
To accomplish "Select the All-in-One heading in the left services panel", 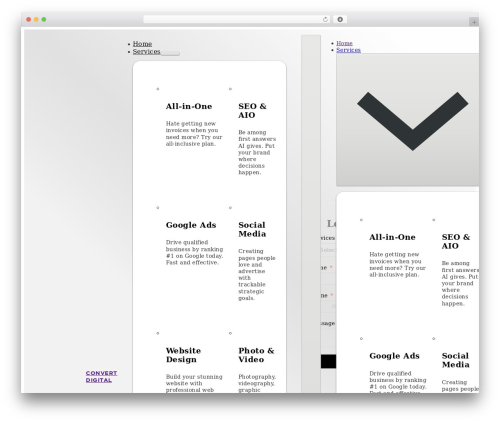I will [x=189, y=106].
